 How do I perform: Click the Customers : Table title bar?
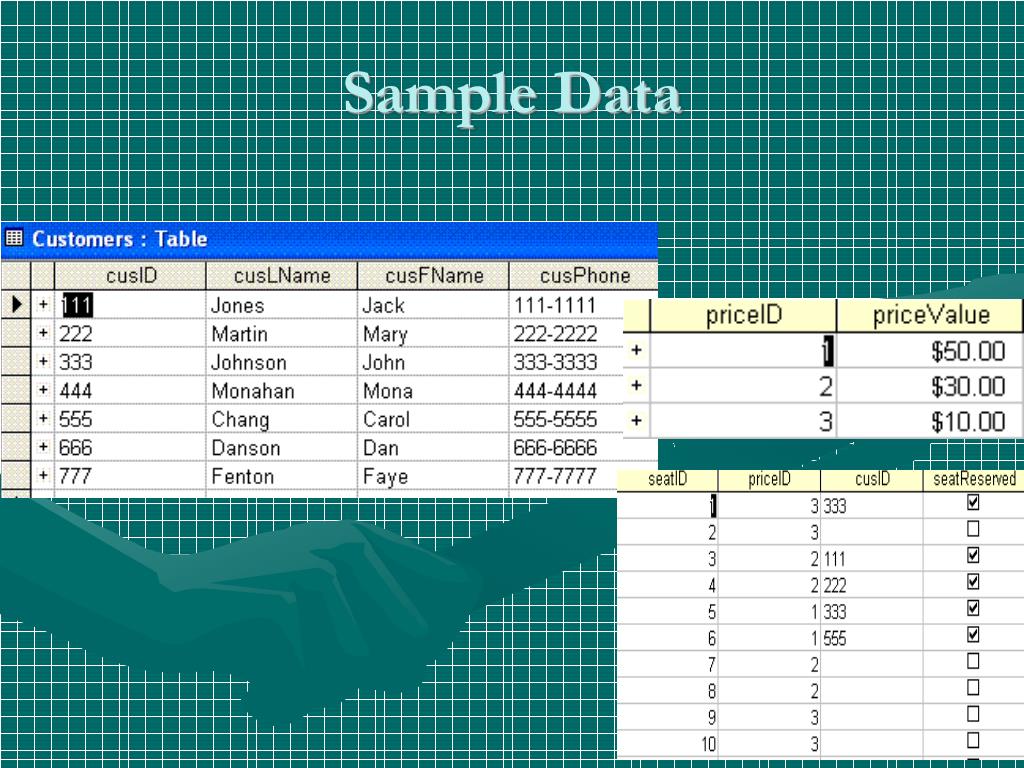coord(329,238)
